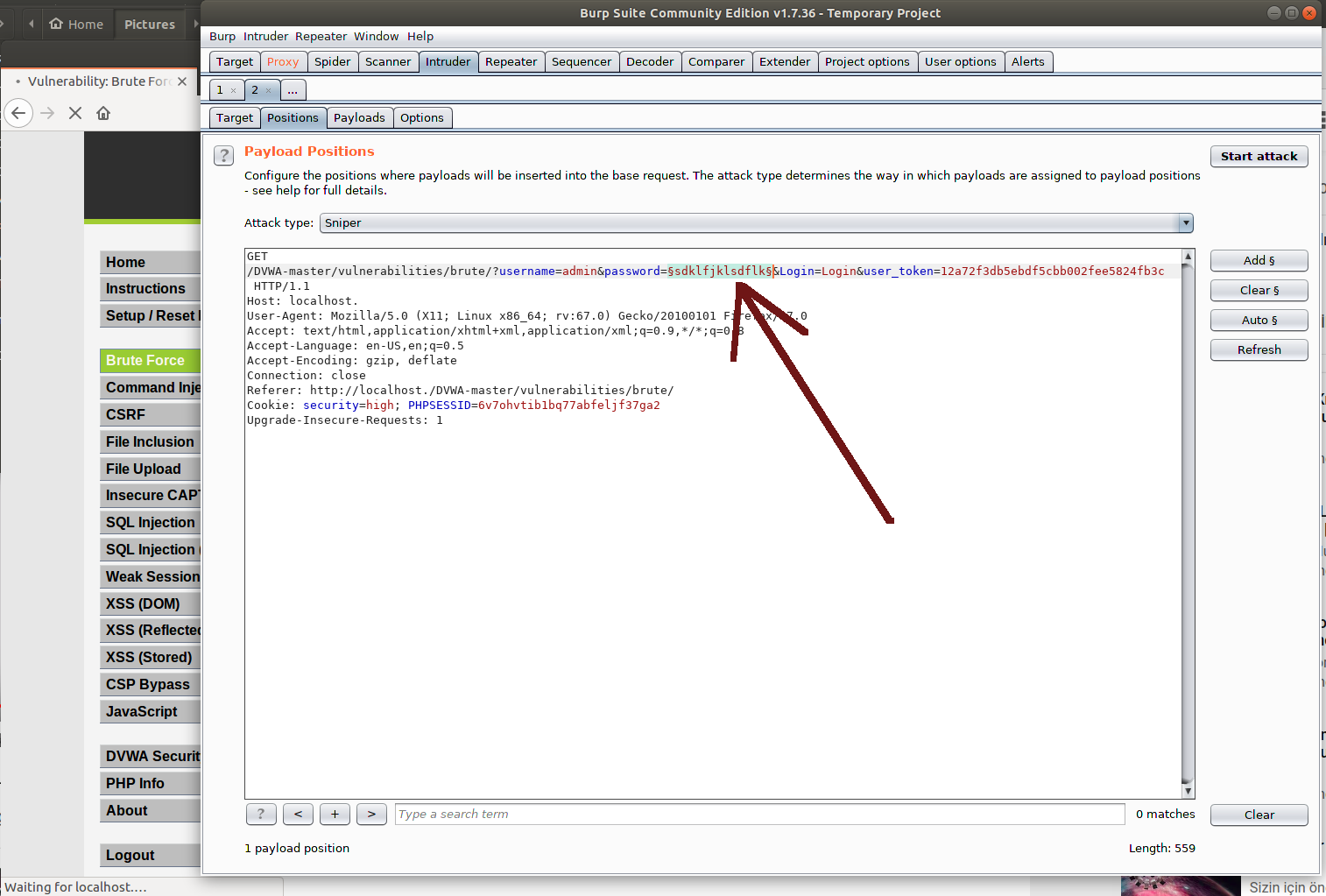
Task: Switch to the Spider tab
Action: tap(332, 61)
